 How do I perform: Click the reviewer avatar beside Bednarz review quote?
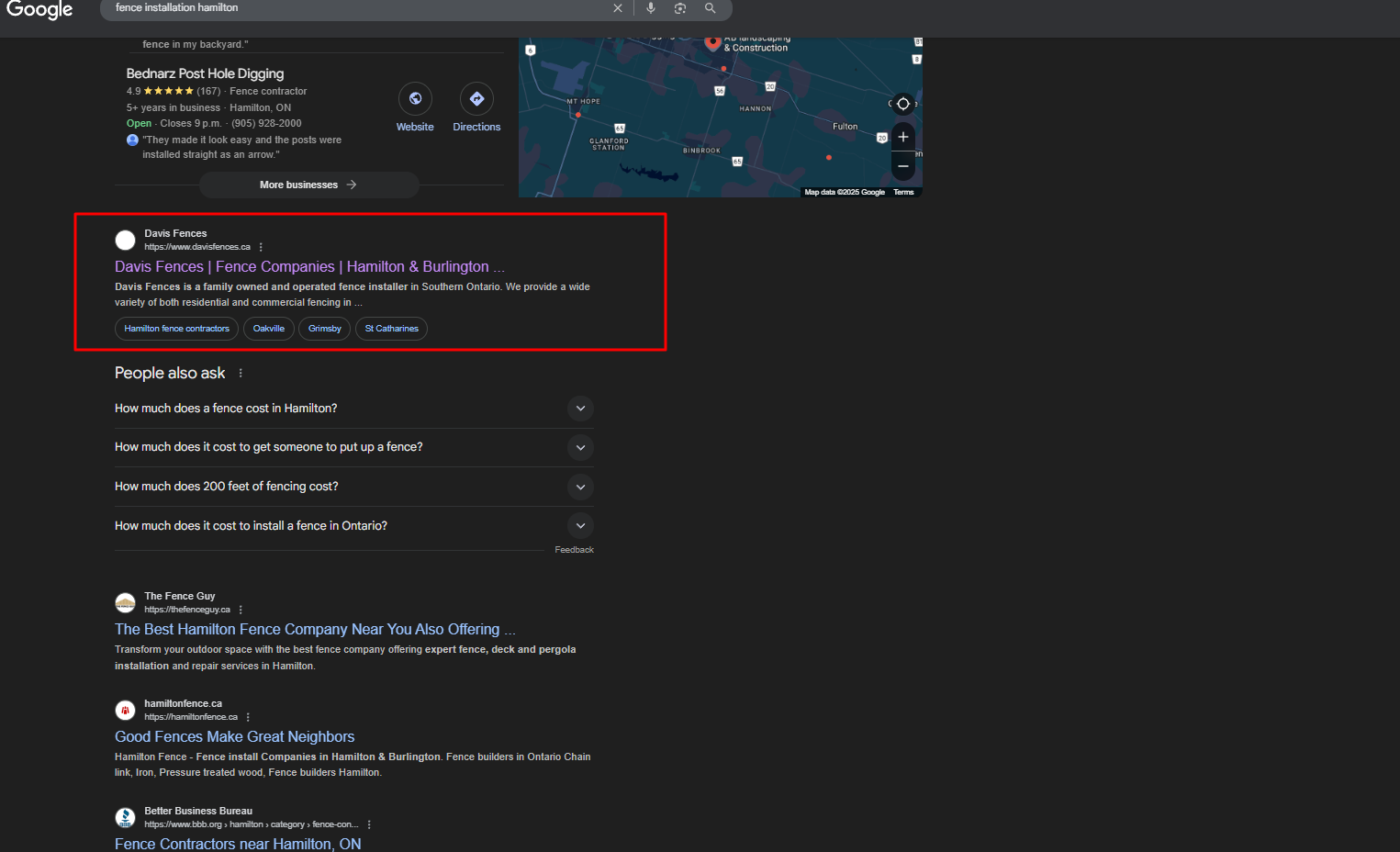(132, 140)
